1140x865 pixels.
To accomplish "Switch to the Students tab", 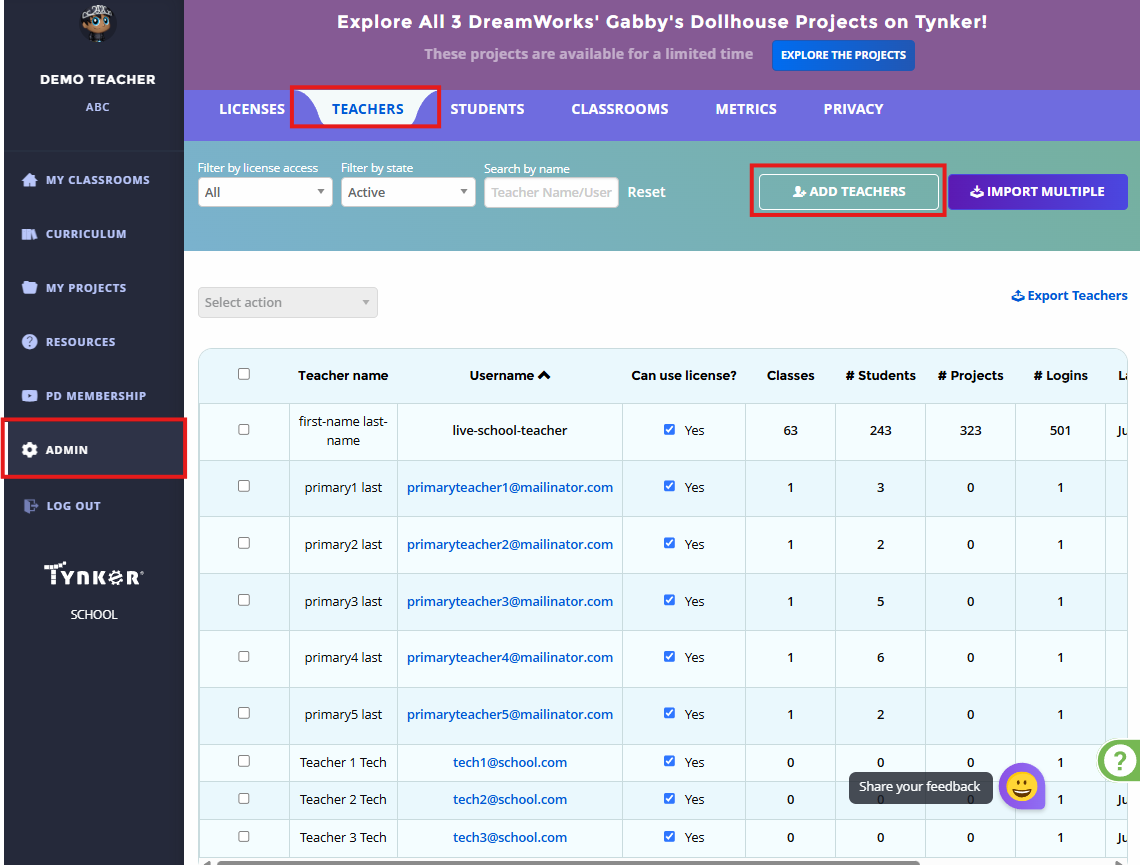I will [x=487, y=109].
